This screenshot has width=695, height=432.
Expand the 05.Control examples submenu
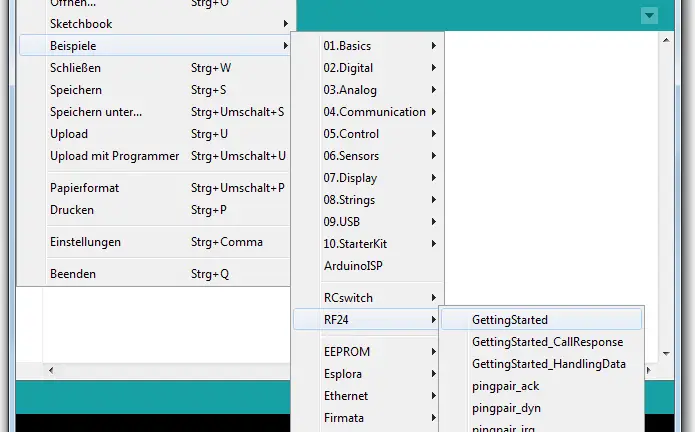coord(368,134)
